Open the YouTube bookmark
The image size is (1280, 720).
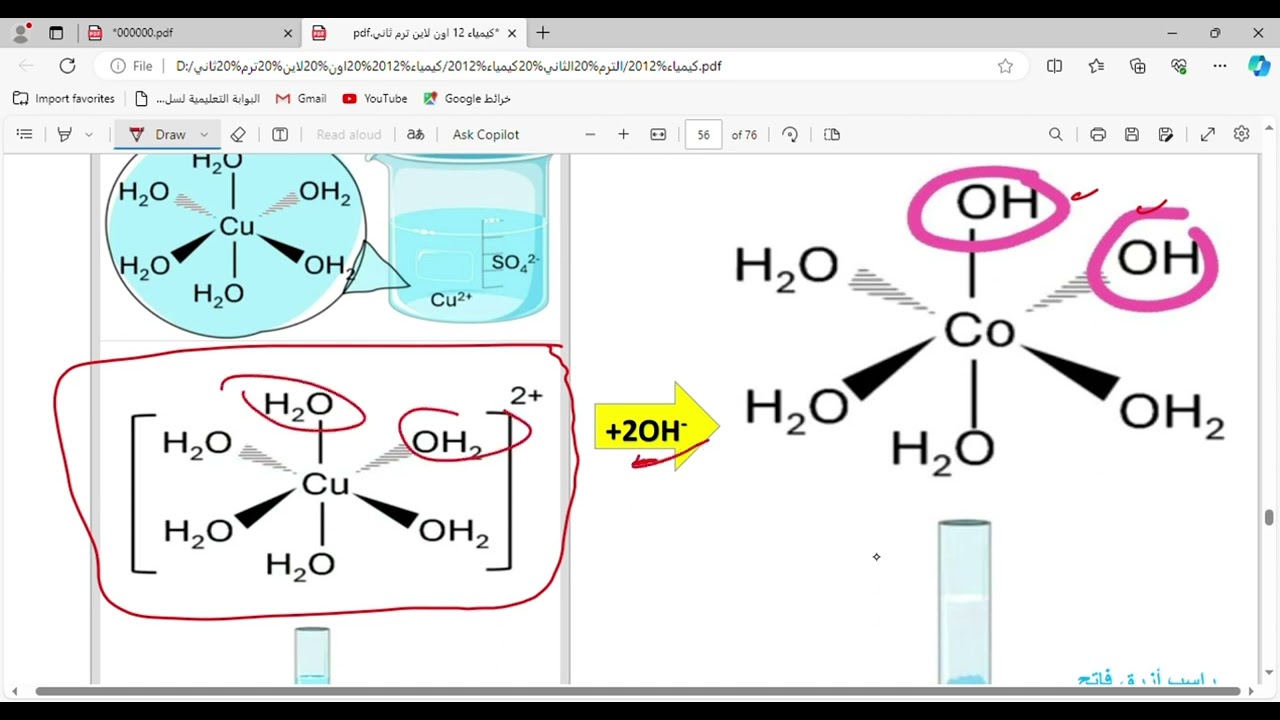[x=375, y=99]
